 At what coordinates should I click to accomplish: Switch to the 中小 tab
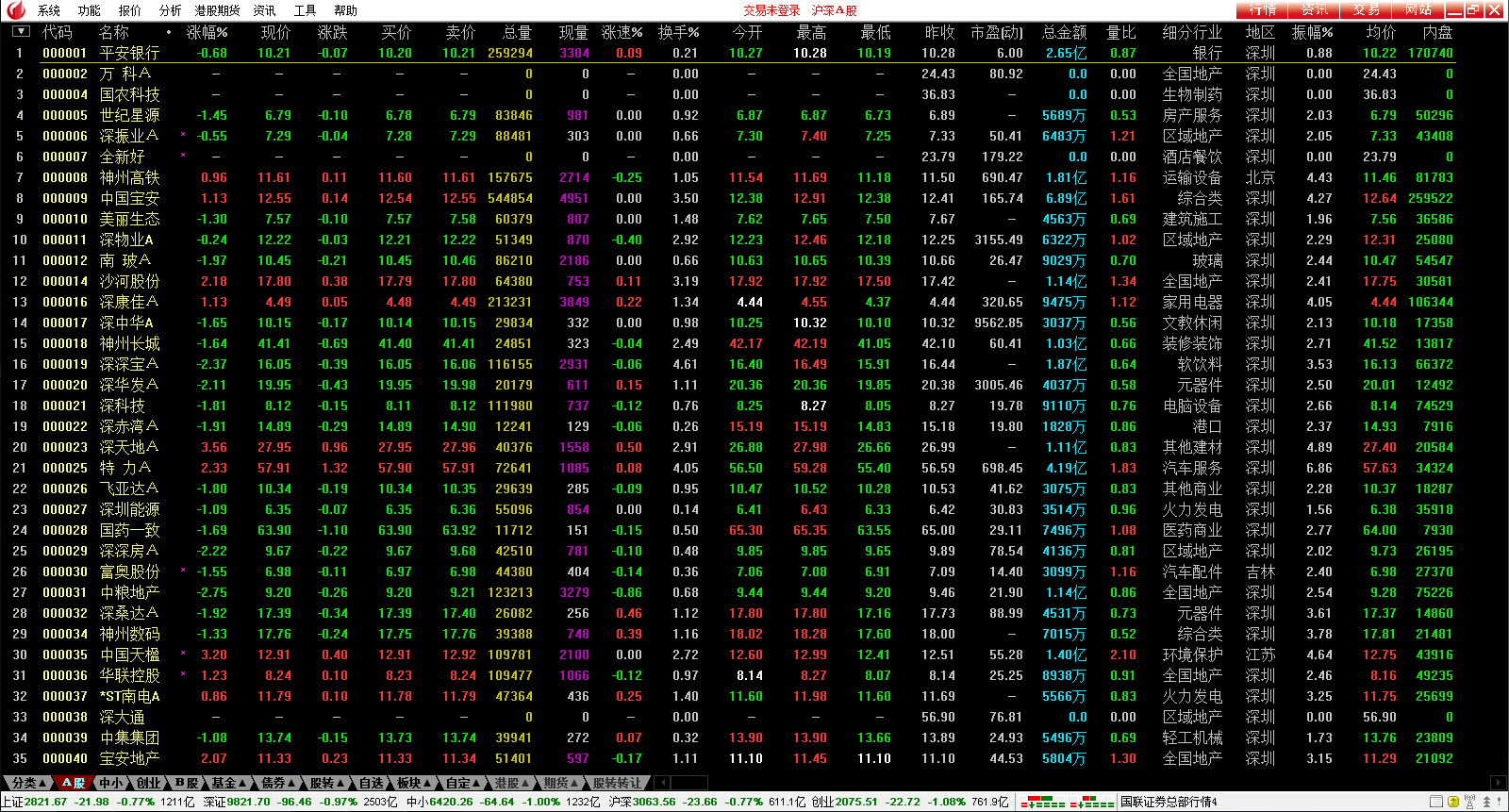point(111,783)
